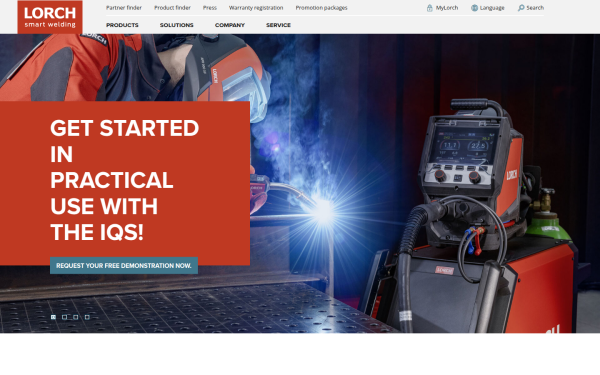Image resolution: width=600 pixels, height=375 pixels.
Task: Click the Lorch smart welding logo
Action: (x=50, y=17)
